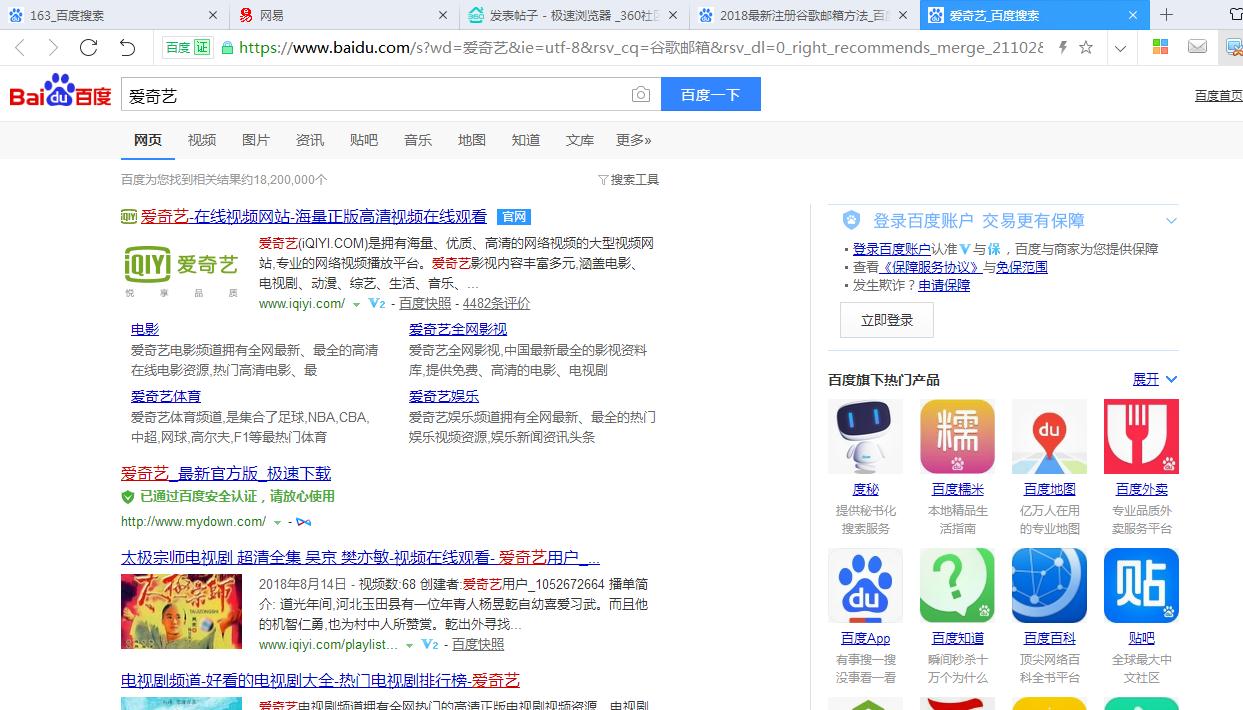Screen dimensions: 1243x710
Task: Open the 百度地图 app icon
Action: point(1049,436)
